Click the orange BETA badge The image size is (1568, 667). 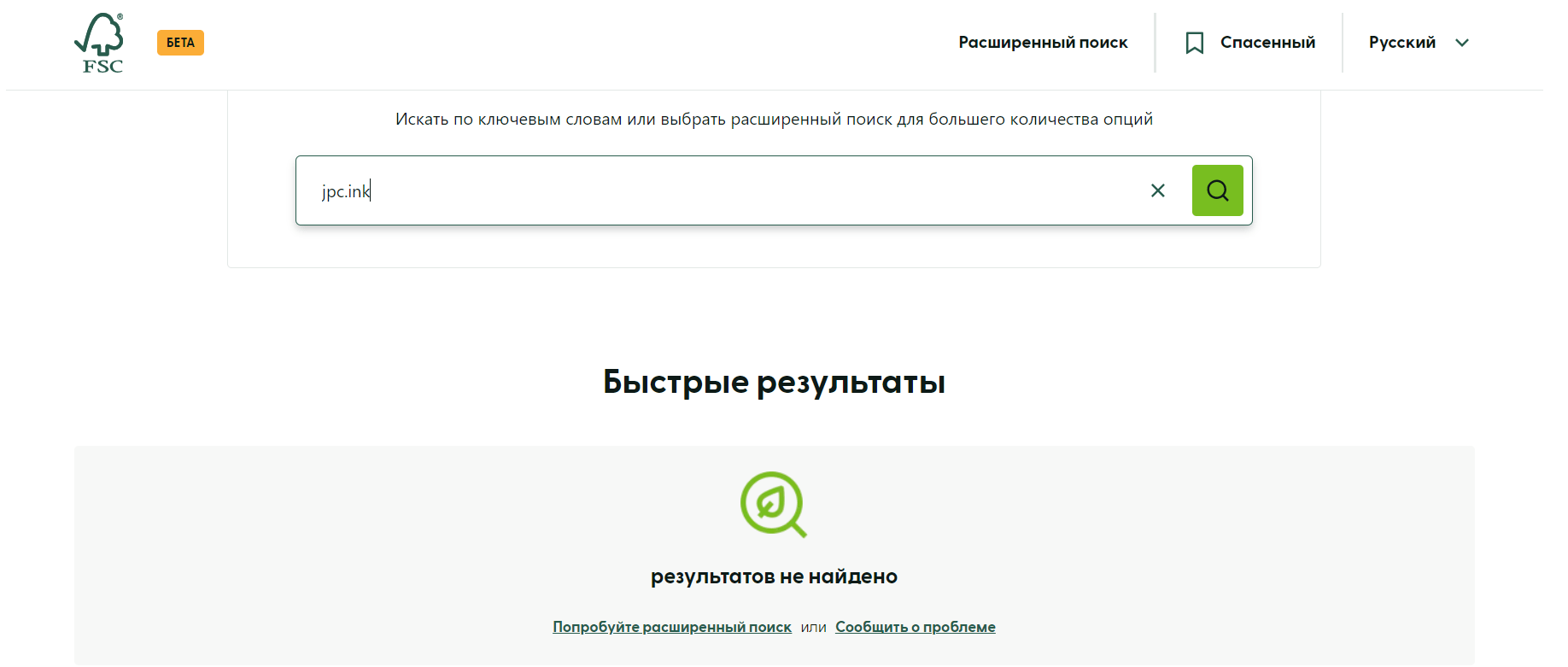[180, 43]
